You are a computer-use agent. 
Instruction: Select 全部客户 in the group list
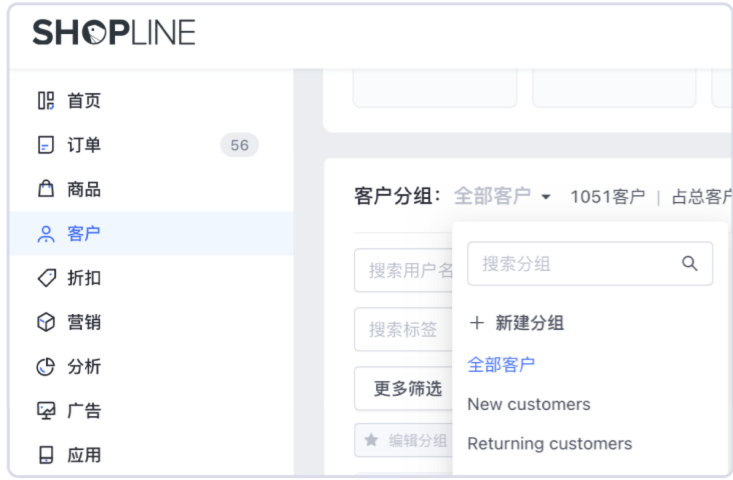click(501, 364)
